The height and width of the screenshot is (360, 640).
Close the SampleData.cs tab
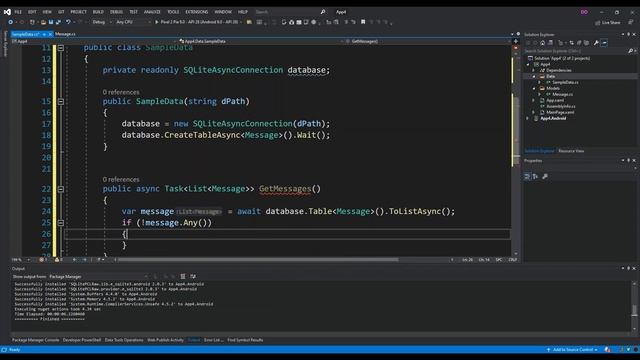click(50, 34)
